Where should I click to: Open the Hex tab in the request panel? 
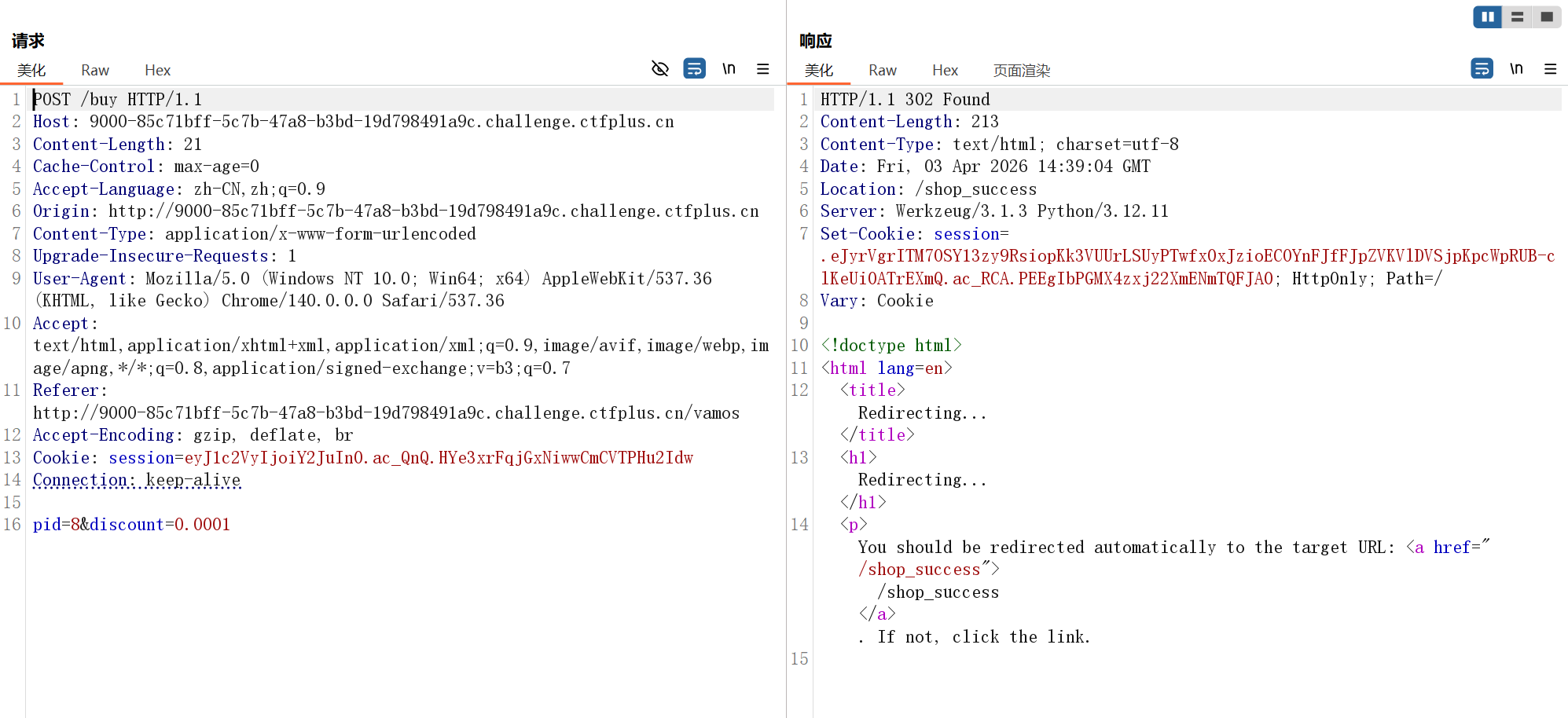pos(157,71)
